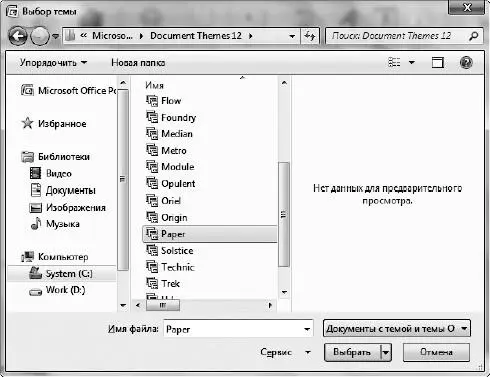Click the Back navigation arrow button

(x=18, y=36)
